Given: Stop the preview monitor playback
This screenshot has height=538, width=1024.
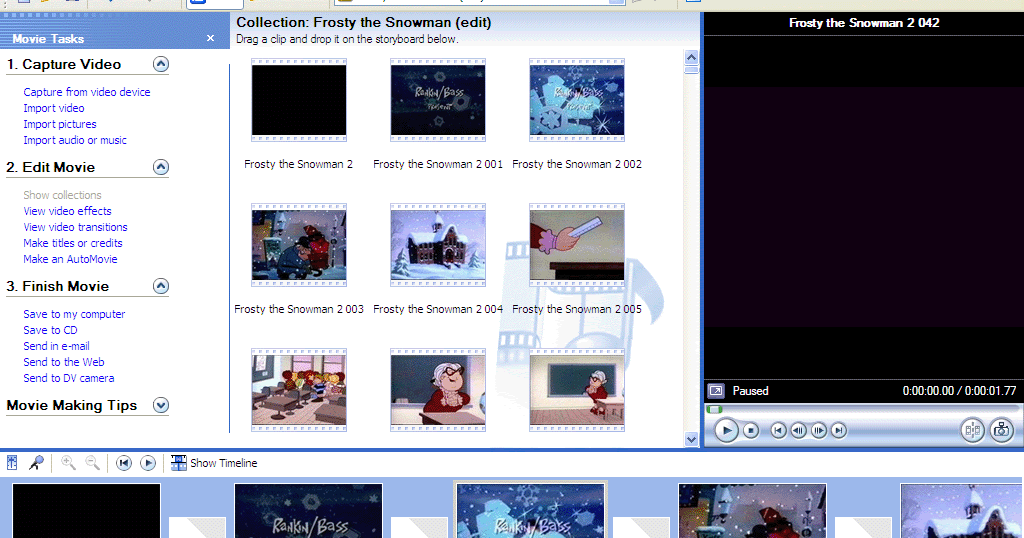Looking at the screenshot, I should pyautogui.click(x=751, y=430).
